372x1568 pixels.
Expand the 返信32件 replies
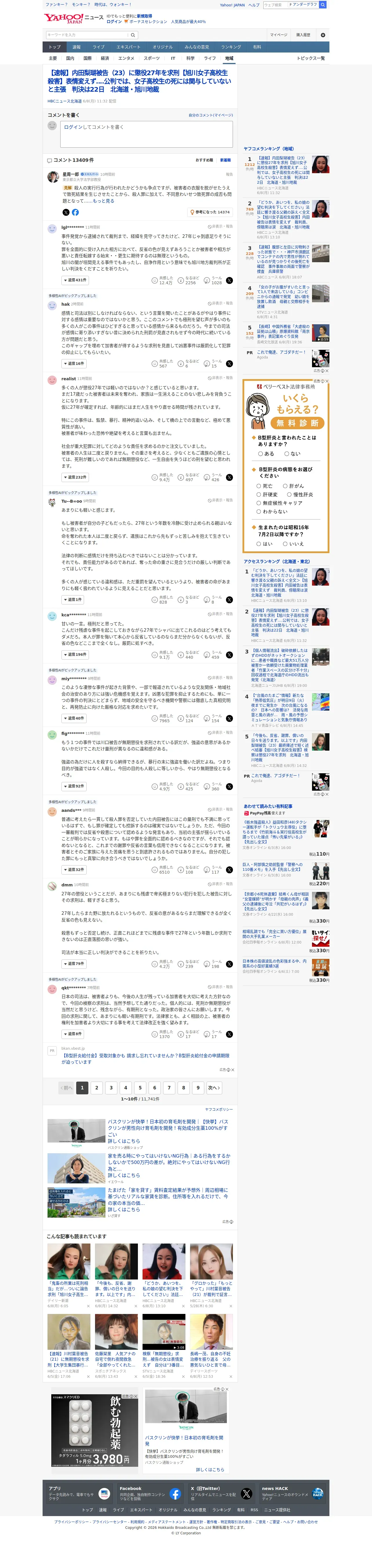pyautogui.click(x=74, y=870)
